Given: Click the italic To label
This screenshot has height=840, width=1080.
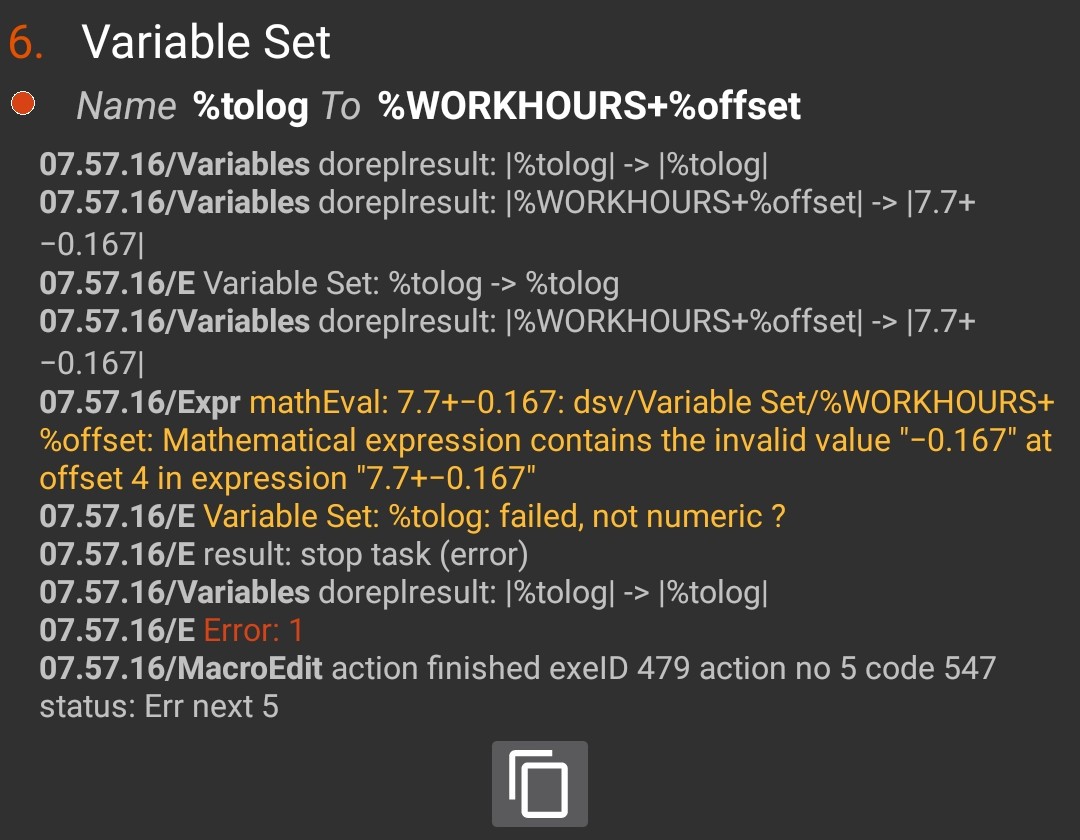Looking at the screenshot, I should coord(340,106).
